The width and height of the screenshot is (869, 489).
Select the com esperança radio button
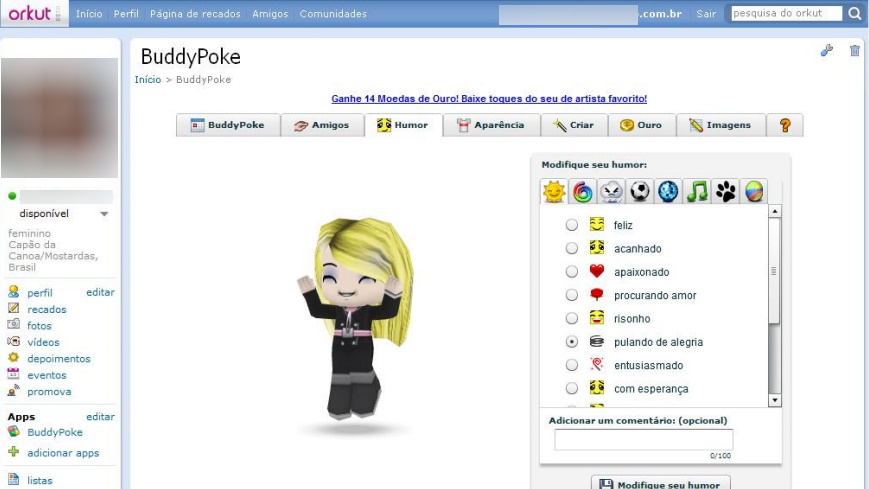tap(571, 388)
